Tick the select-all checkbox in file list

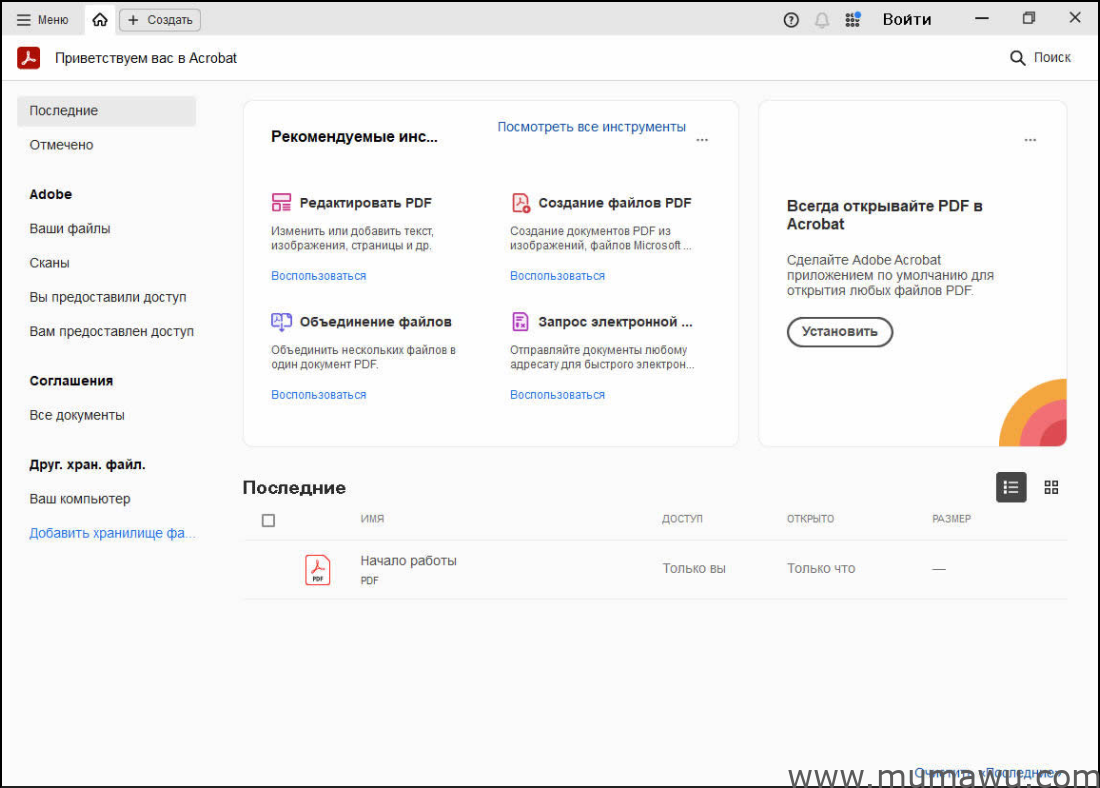[268, 520]
